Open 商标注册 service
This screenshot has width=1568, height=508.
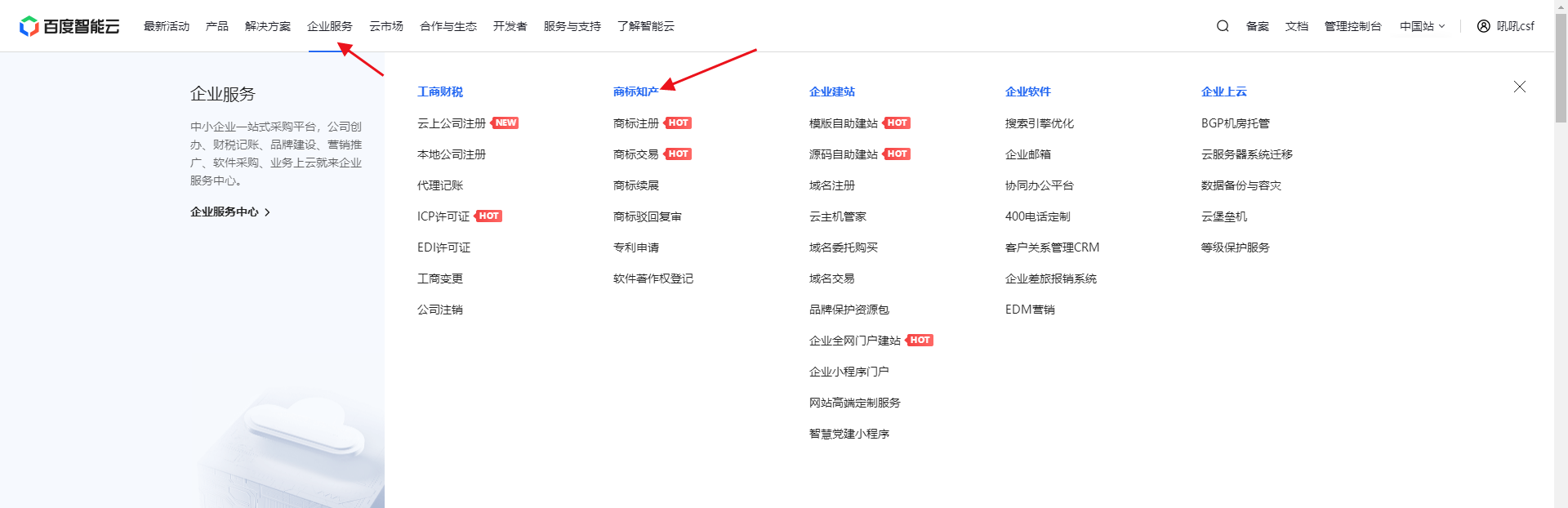tap(636, 123)
